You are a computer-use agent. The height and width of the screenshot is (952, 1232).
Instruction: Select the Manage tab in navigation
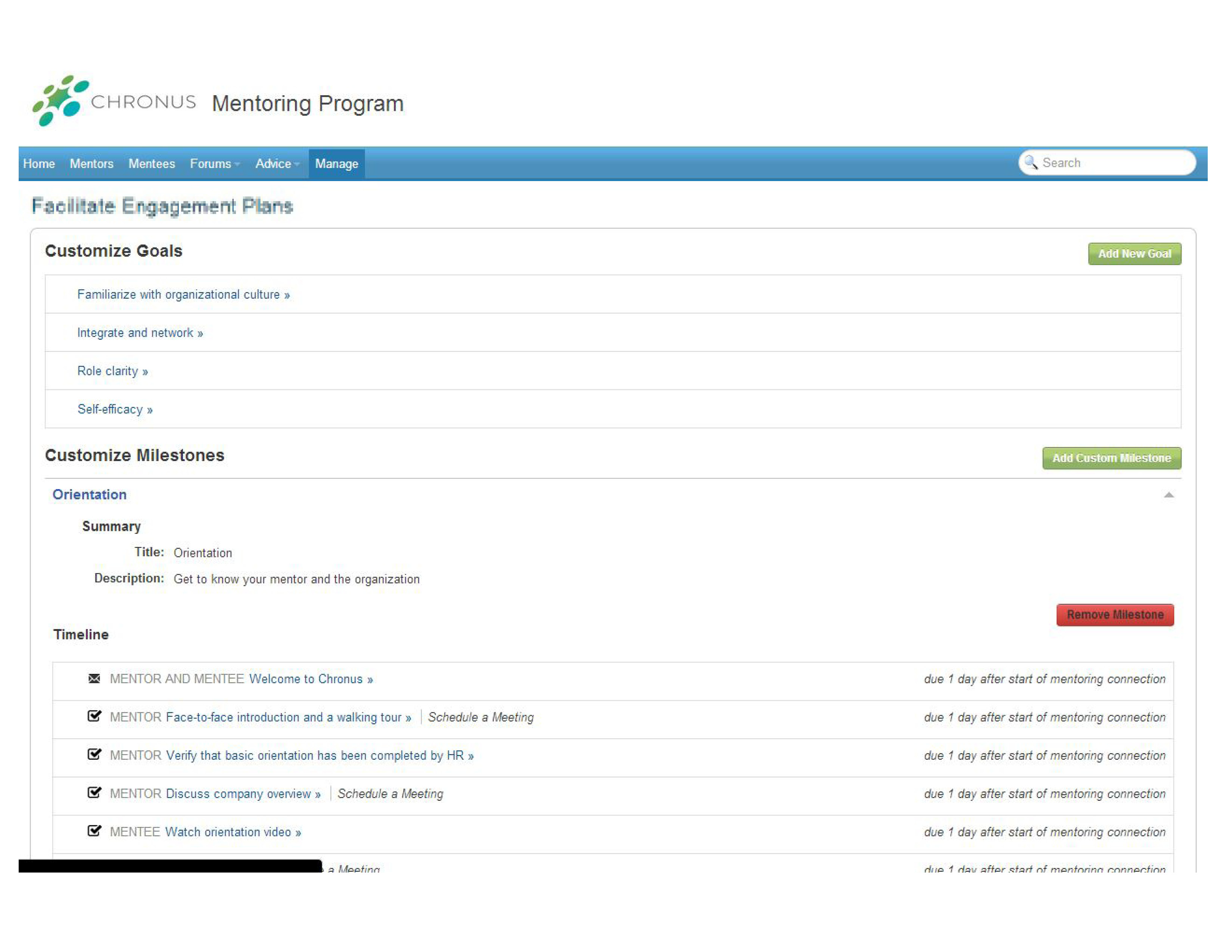pos(336,163)
